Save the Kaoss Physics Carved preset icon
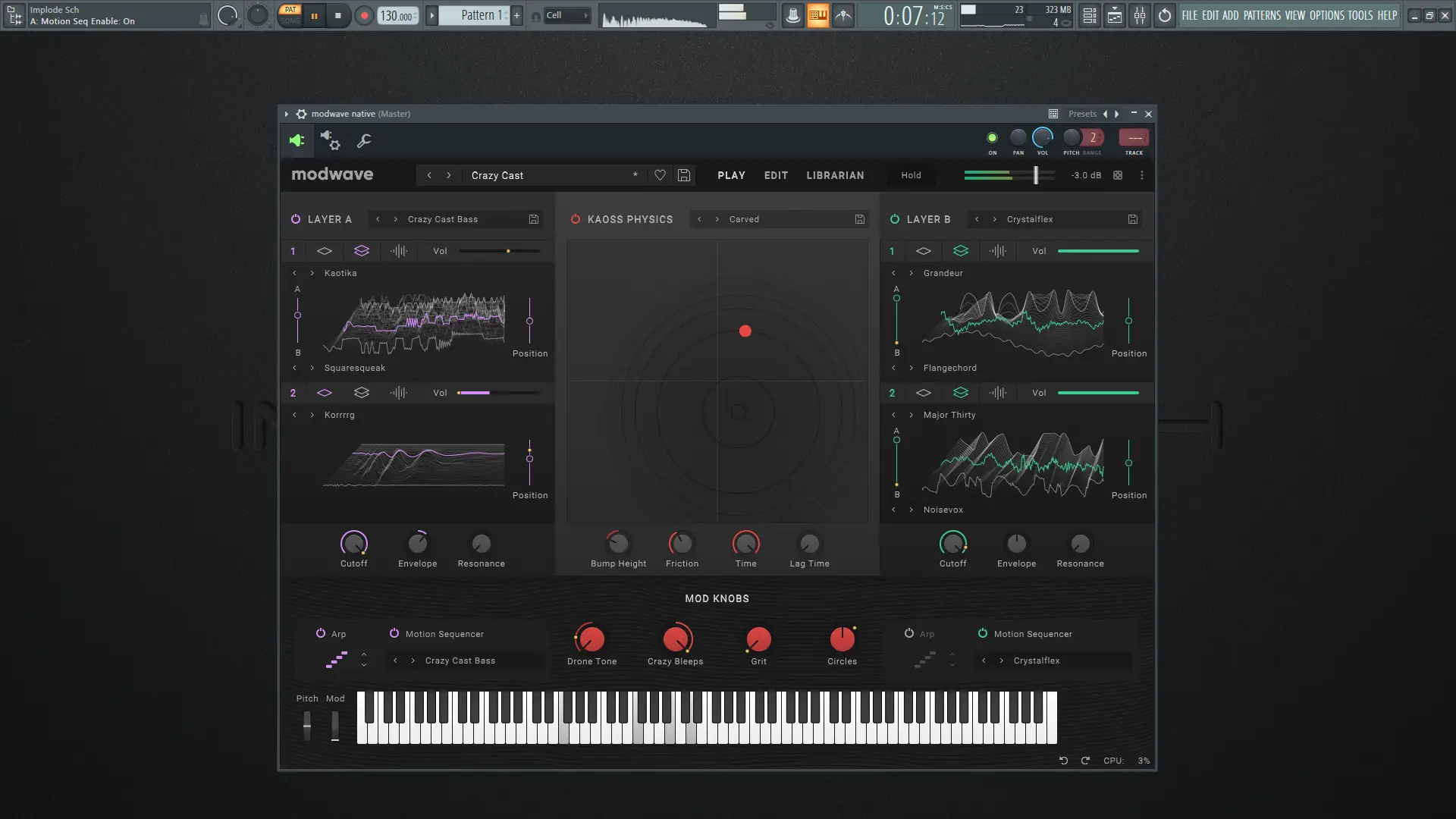Image resolution: width=1456 pixels, height=819 pixels. point(859,219)
